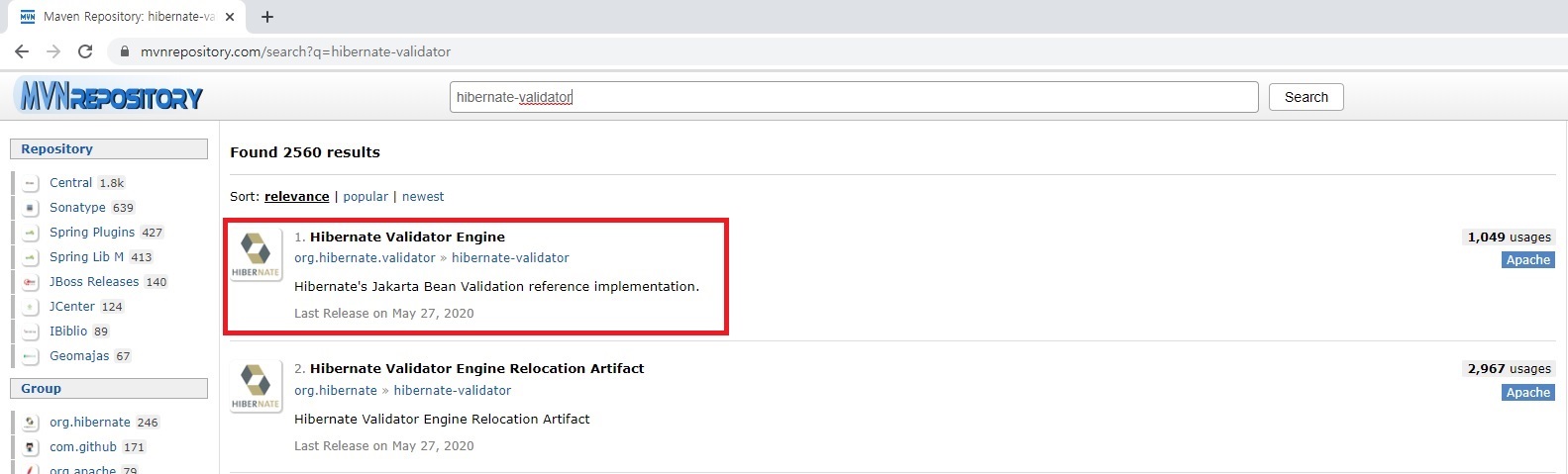This screenshot has height=474, width=1568.
Task: Filter by org.hibernate group
Action: pyautogui.click(x=90, y=423)
